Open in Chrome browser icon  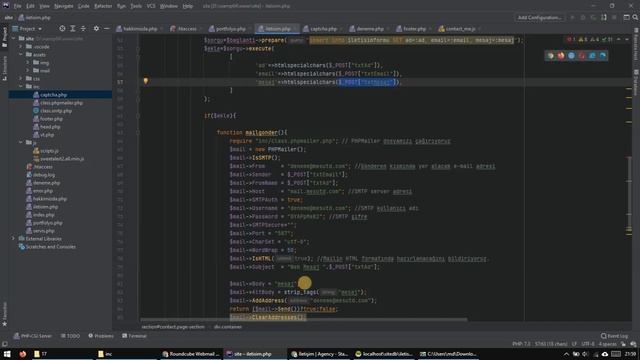(x=551, y=56)
